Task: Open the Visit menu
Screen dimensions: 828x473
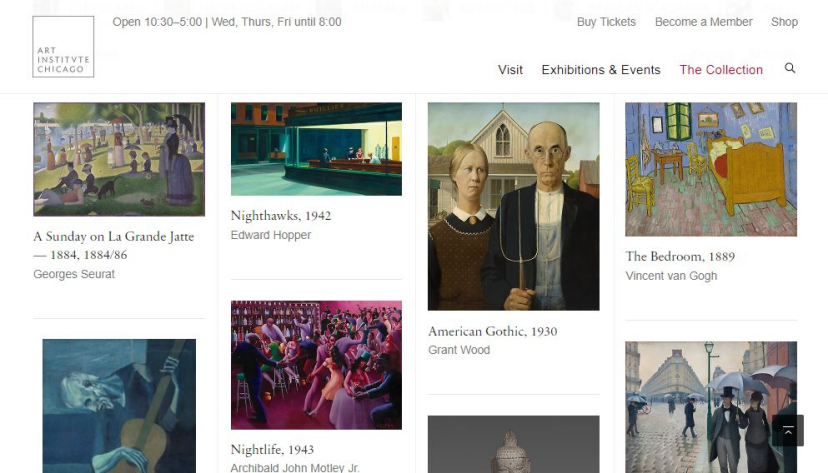Action: click(510, 70)
